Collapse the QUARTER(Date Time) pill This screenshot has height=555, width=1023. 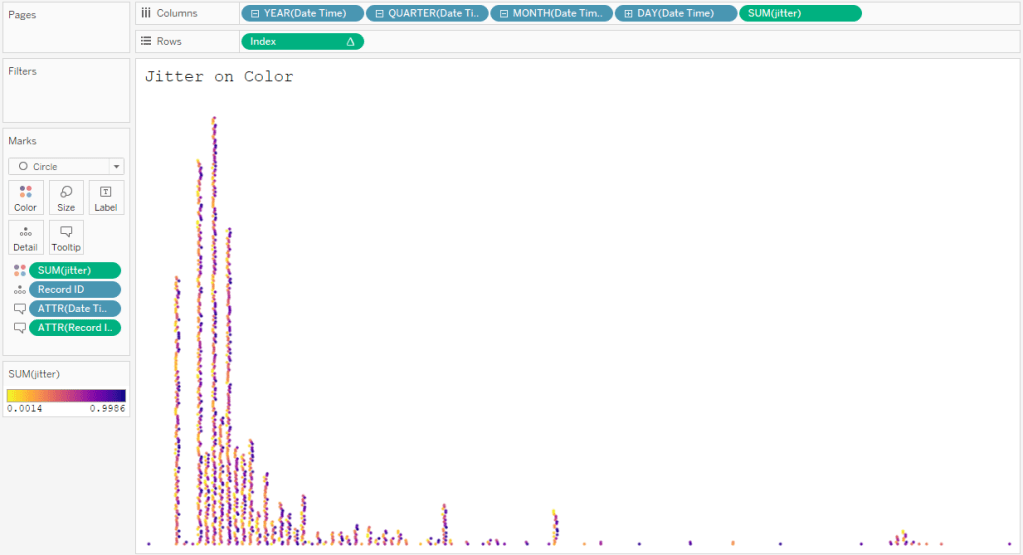point(380,13)
